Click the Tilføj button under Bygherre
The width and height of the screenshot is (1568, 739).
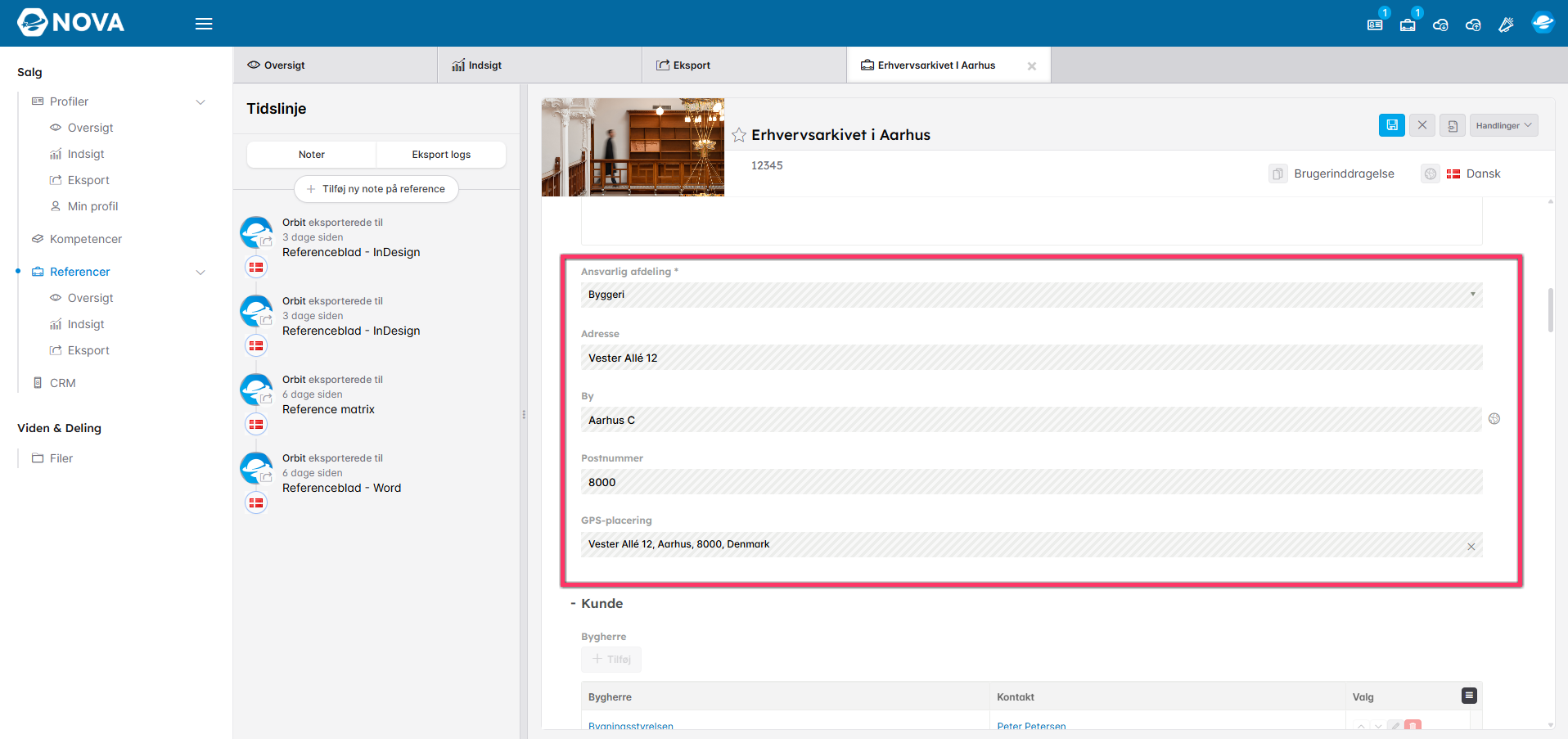point(611,659)
